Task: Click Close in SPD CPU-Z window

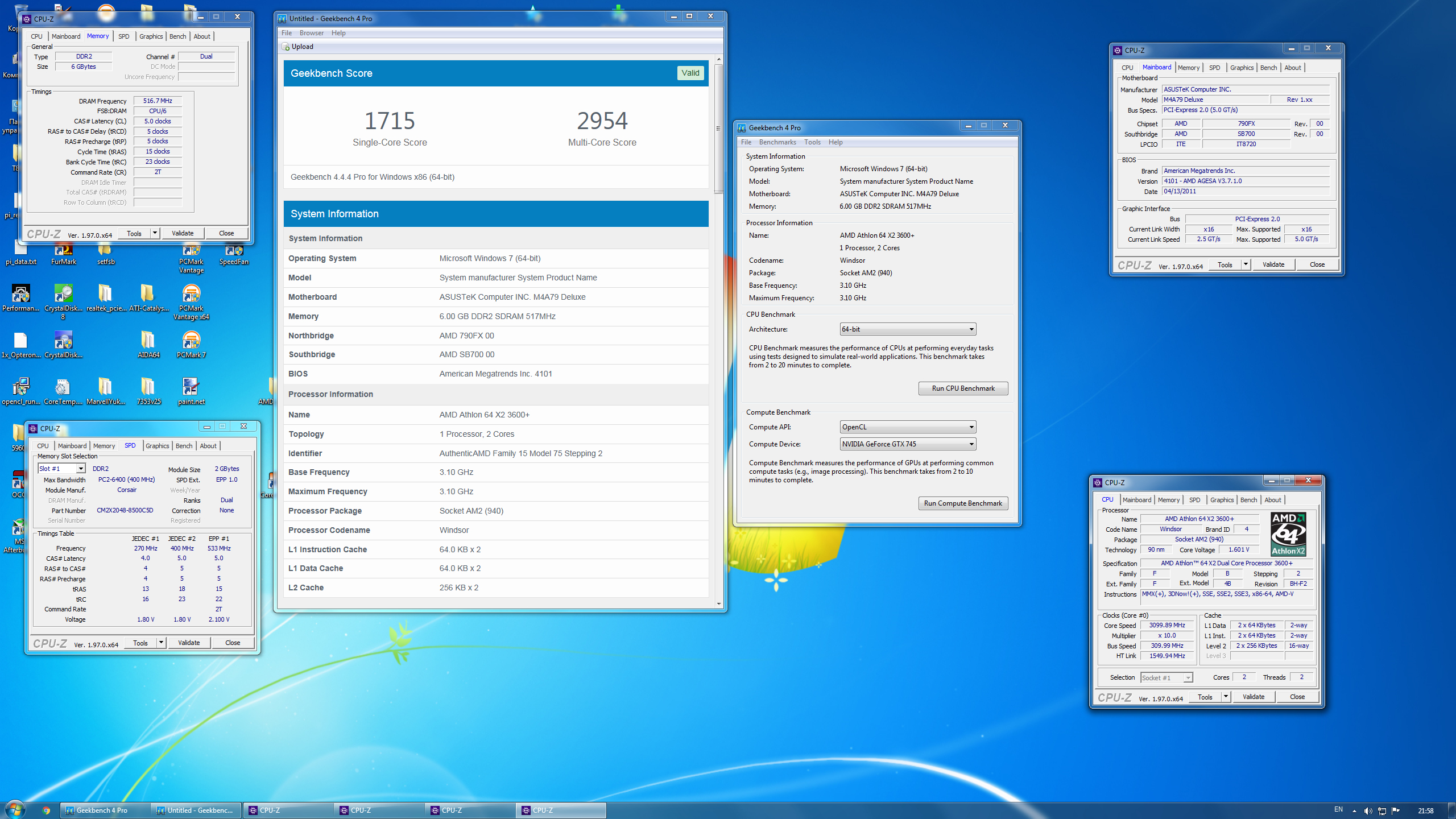Action: 233,643
